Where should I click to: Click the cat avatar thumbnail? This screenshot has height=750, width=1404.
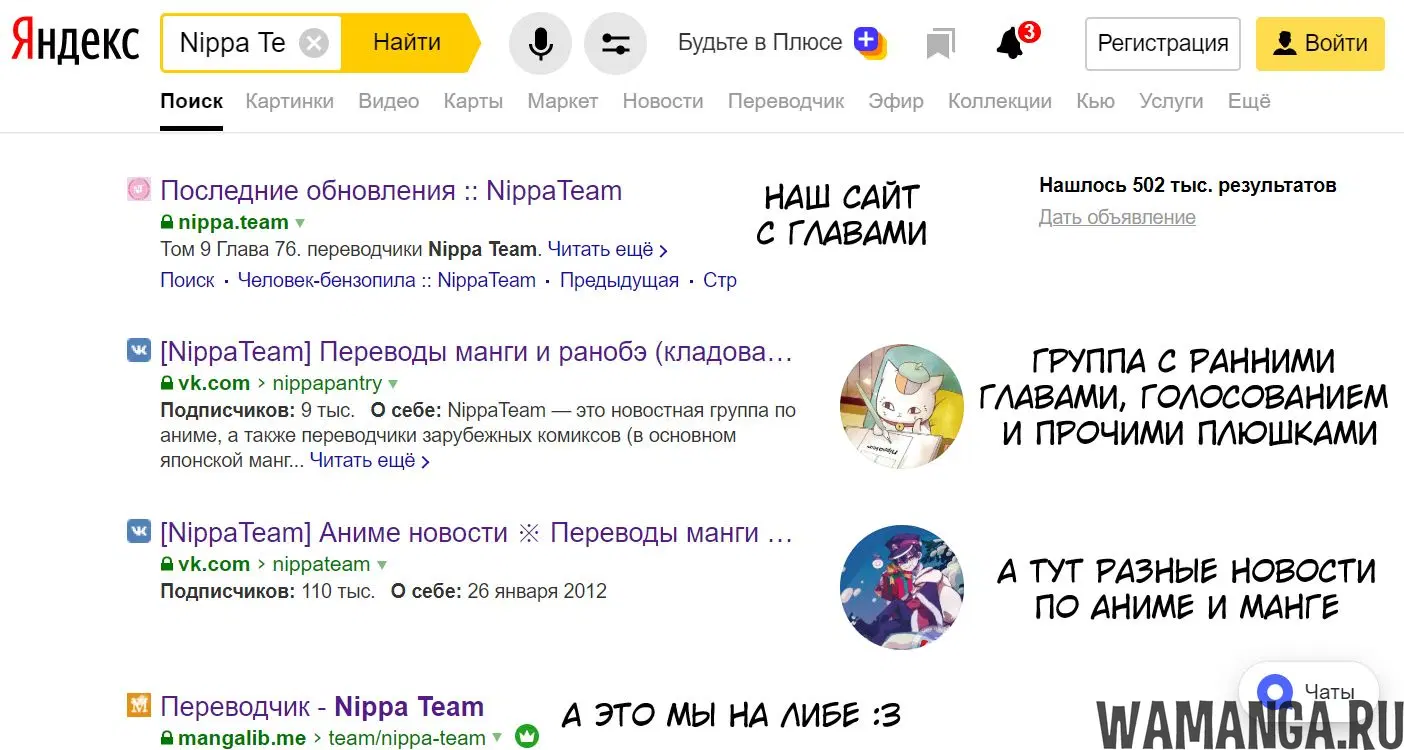click(902, 407)
